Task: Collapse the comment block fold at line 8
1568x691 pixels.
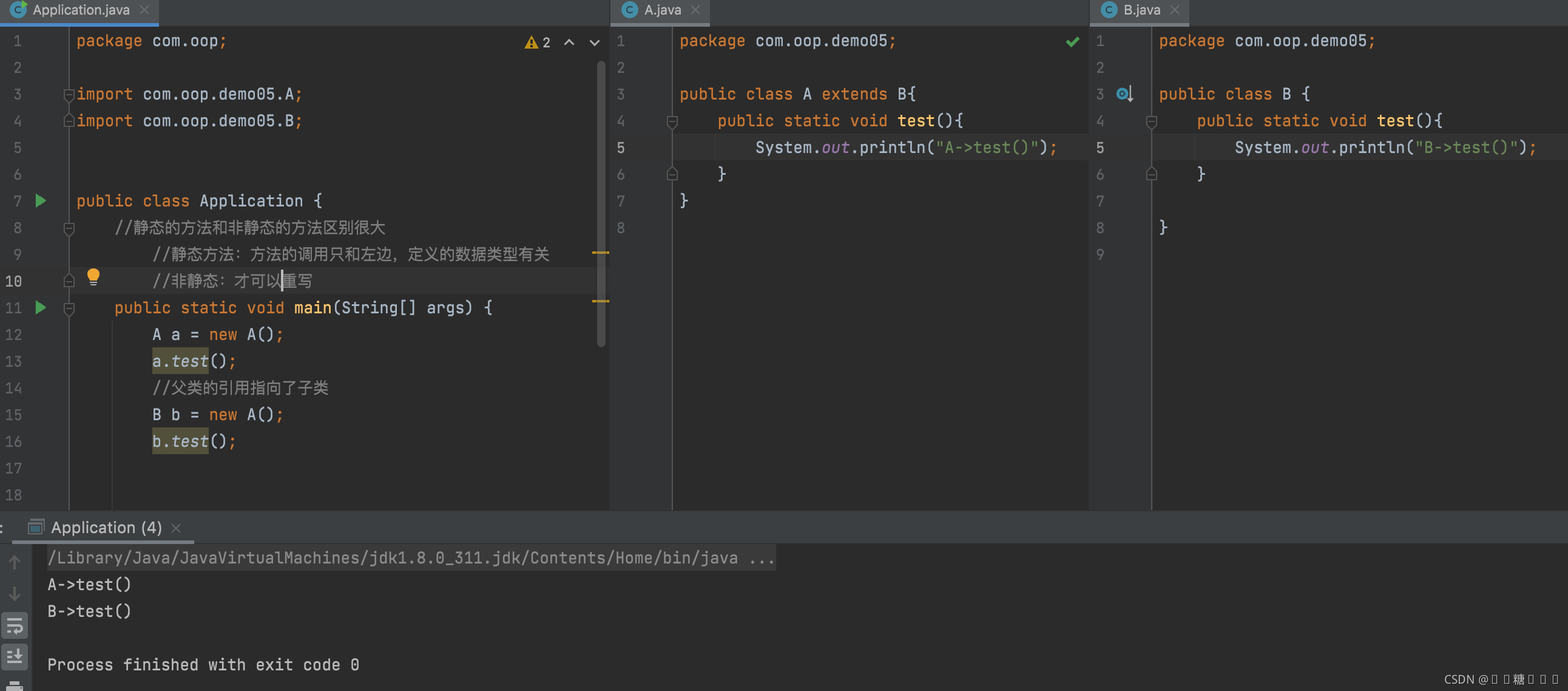Action: (x=69, y=228)
